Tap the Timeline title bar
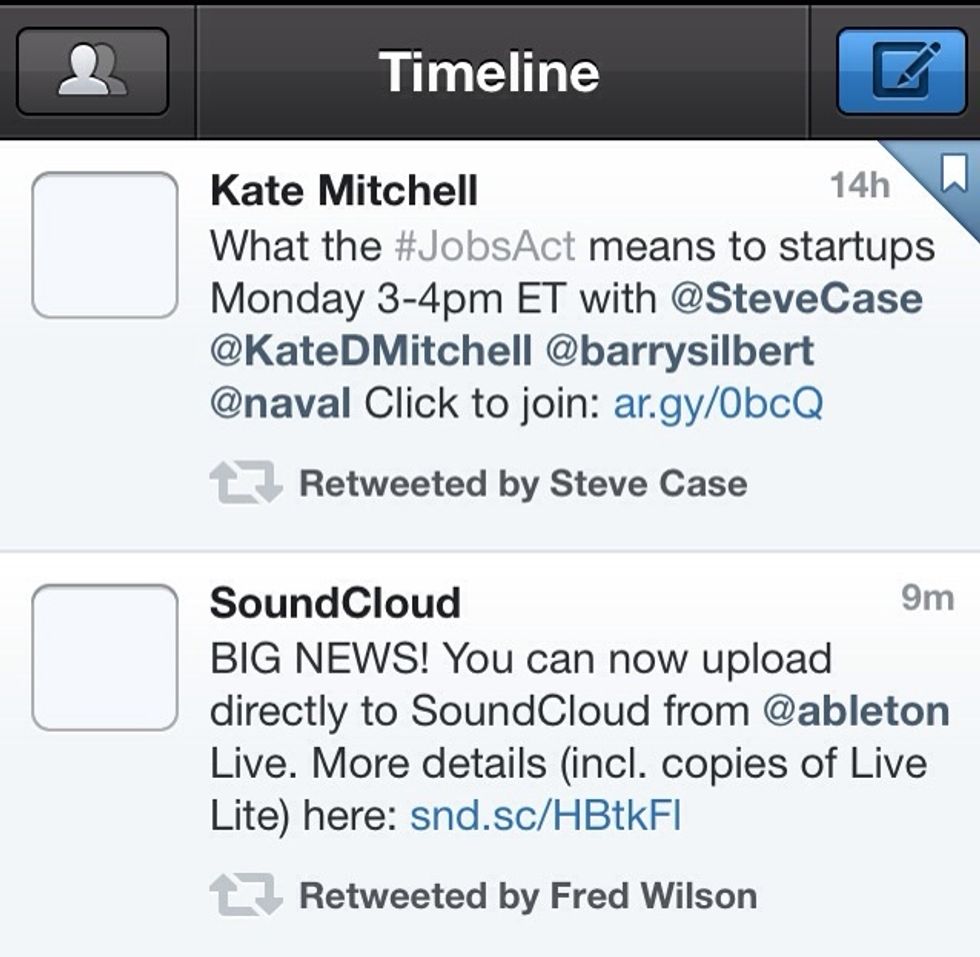The width and height of the screenshot is (980, 957). tap(489, 72)
